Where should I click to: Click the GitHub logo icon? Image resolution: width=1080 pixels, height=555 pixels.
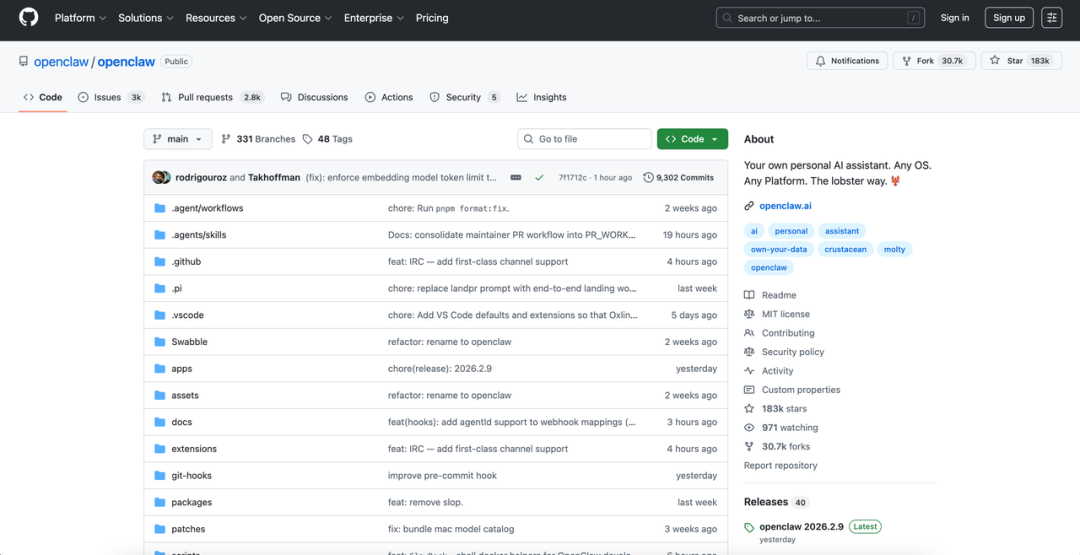click(x=28, y=18)
